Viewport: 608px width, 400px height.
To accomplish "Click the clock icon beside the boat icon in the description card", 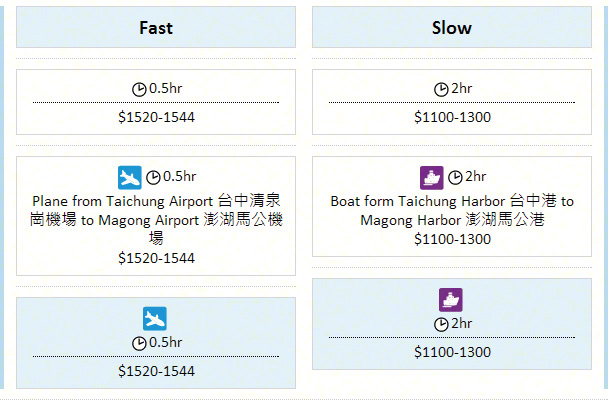I will pyautogui.click(x=455, y=178).
